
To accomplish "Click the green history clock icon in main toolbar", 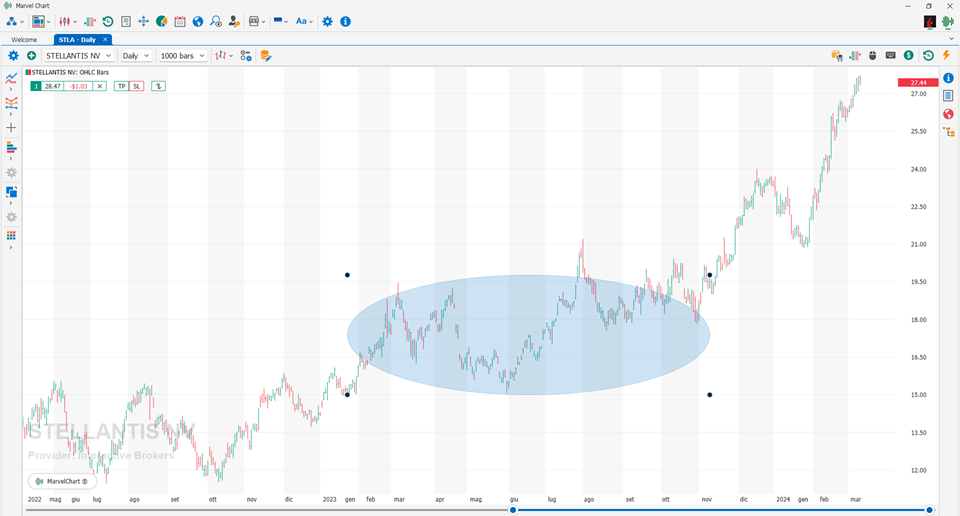I will point(108,21).
